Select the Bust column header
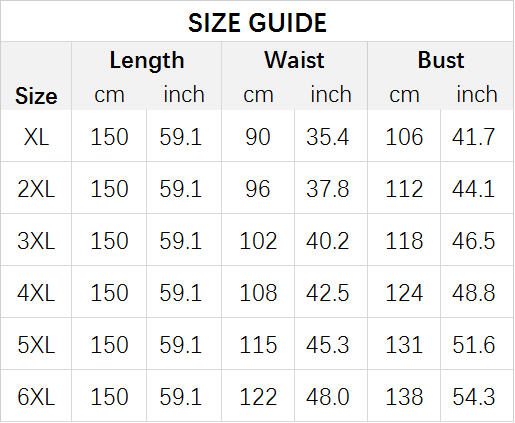This screenshot has height=423, width=515. tap(441, 60)
